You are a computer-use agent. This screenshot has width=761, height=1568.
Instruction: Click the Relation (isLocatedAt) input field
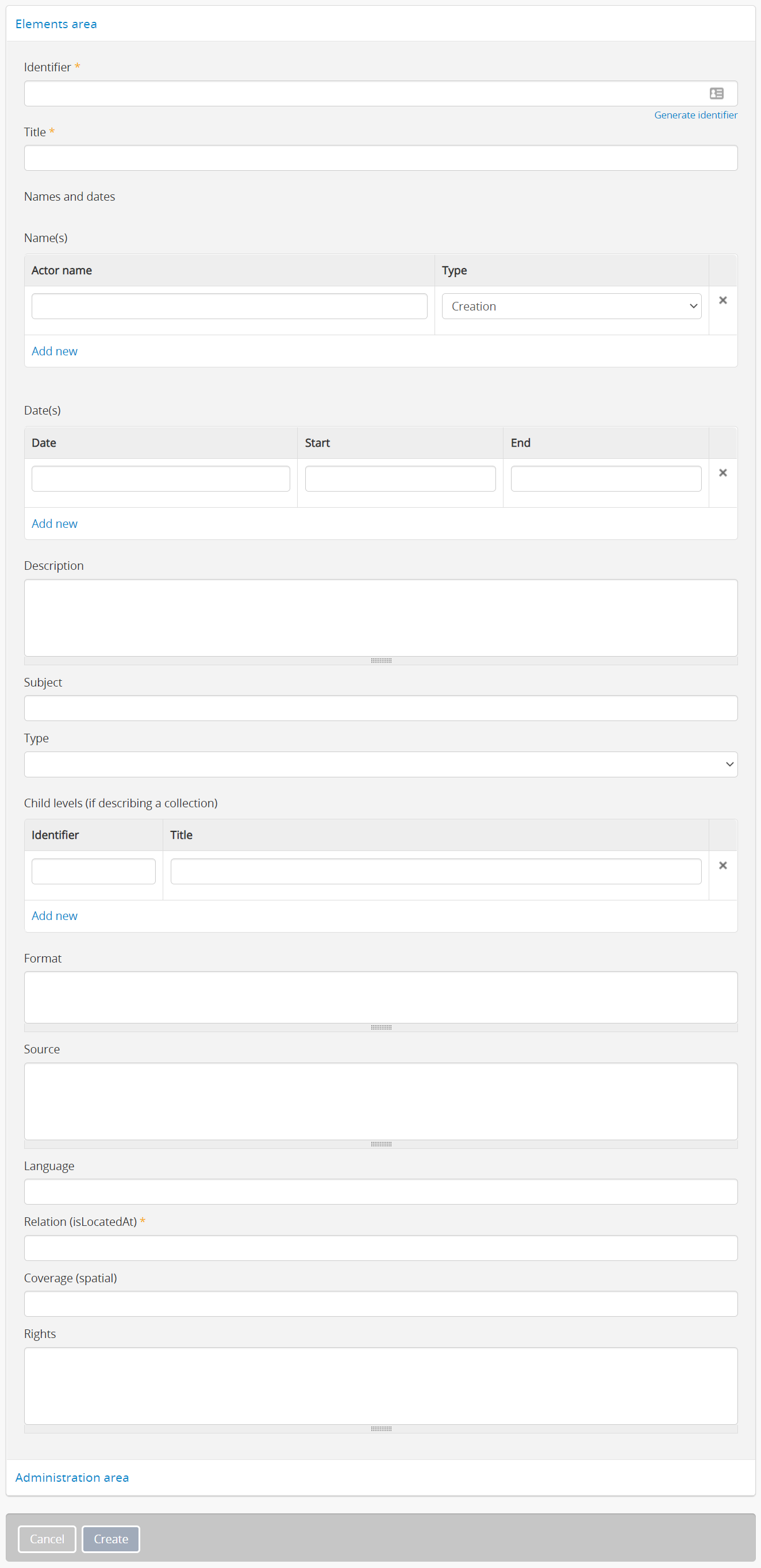381,1248
